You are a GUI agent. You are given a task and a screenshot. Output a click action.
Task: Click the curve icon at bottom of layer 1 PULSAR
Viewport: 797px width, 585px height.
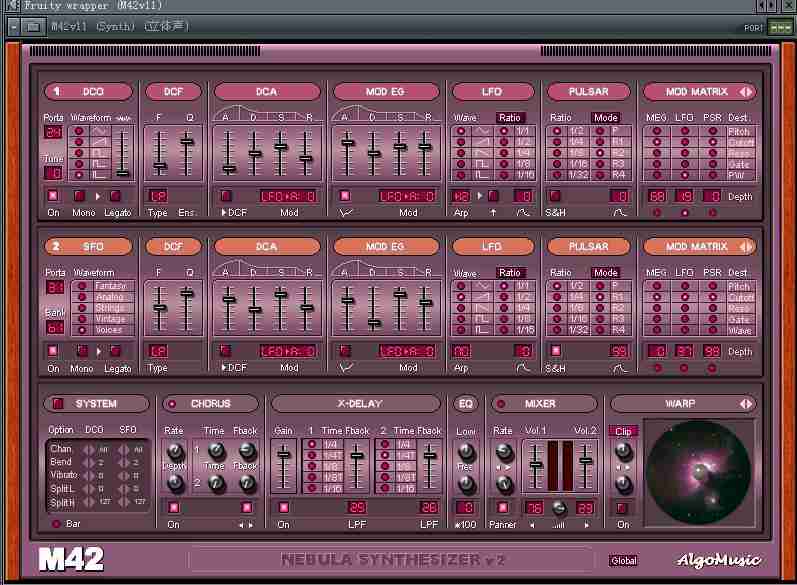tap(620, 212)
